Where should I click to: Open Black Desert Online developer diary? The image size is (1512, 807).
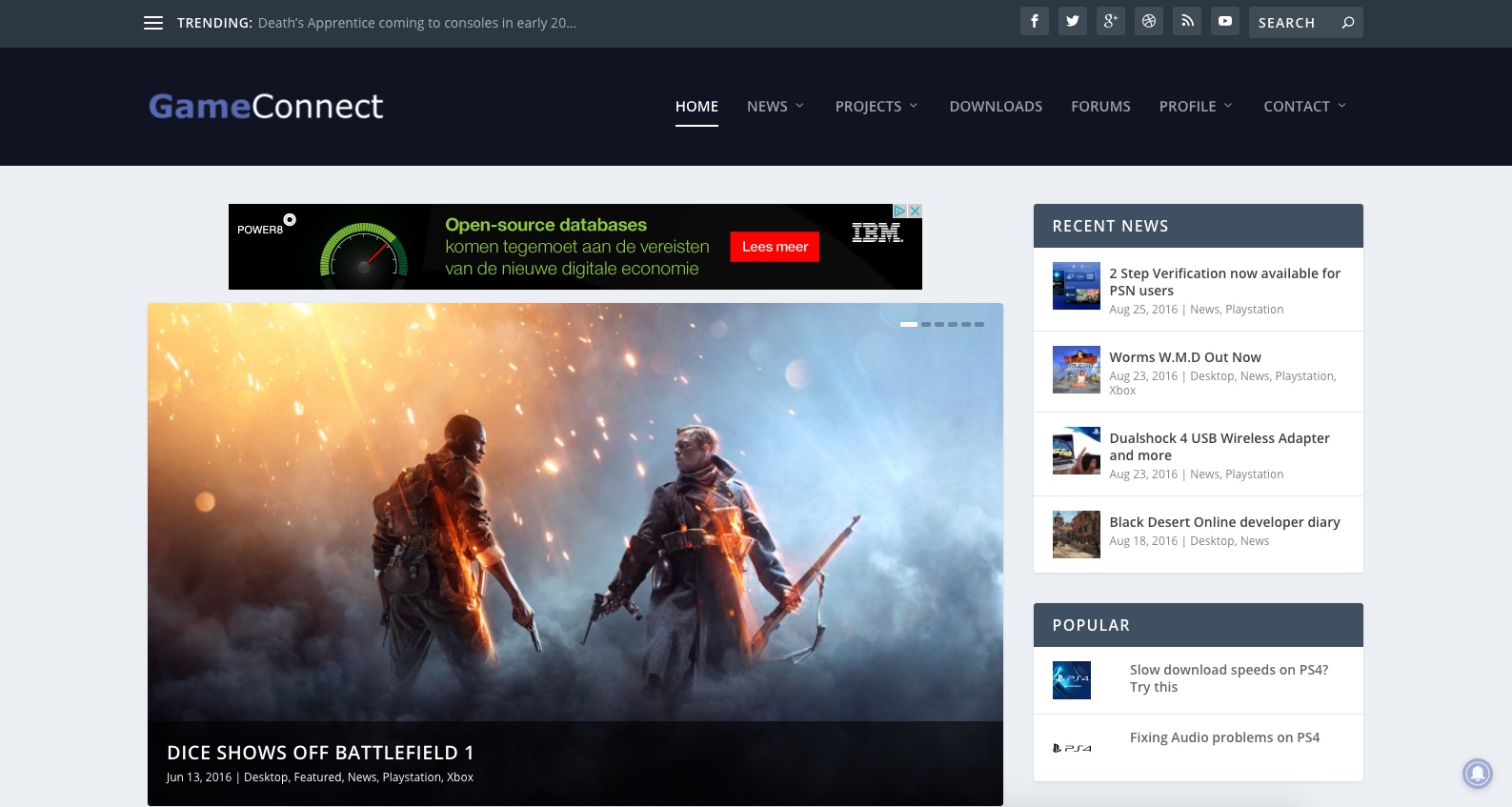[x=1224, y=522]
